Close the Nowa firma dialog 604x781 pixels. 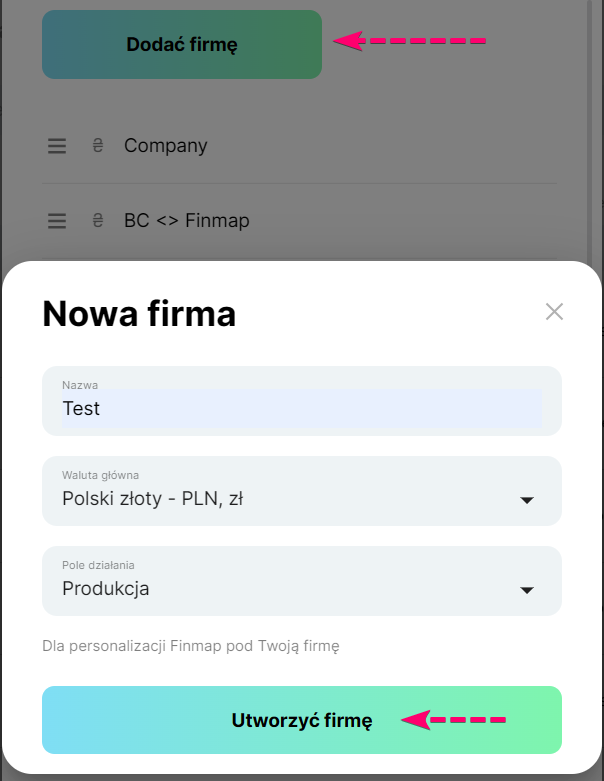tap(554, 312)
